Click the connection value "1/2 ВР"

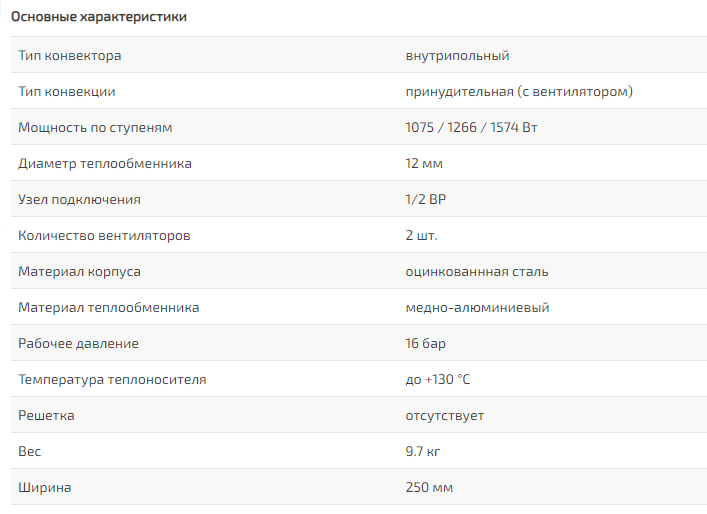426,200
